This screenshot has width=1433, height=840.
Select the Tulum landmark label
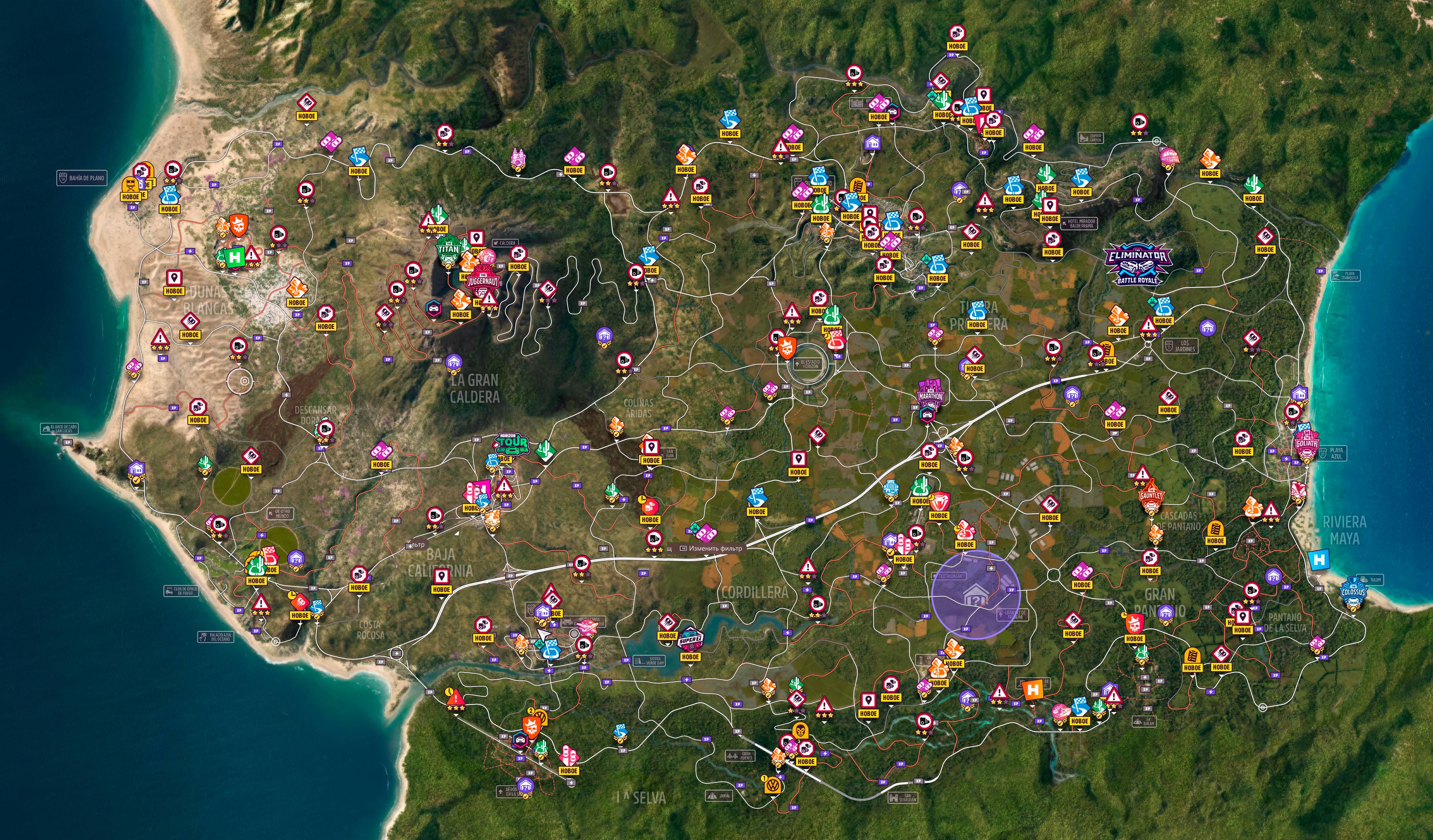click(1370, 580)
